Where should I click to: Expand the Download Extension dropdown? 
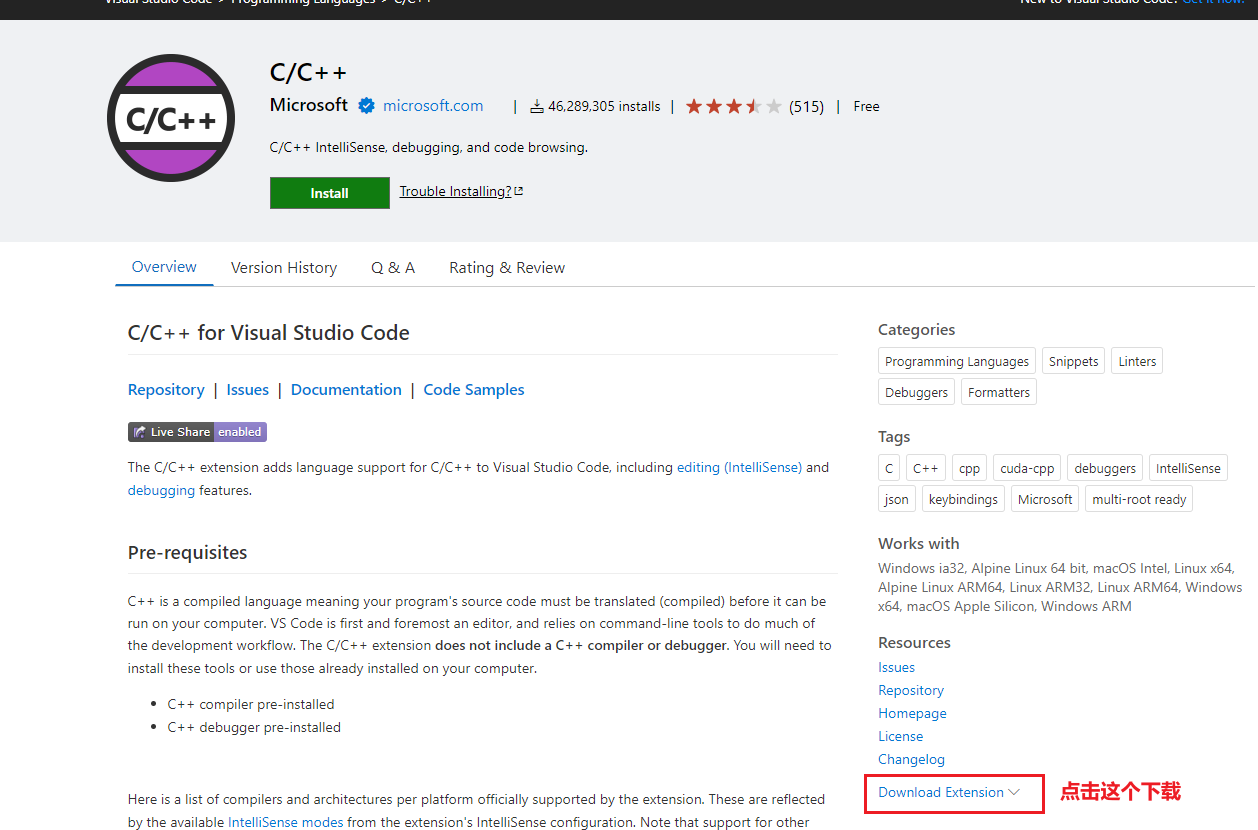(x=949, y=792)
